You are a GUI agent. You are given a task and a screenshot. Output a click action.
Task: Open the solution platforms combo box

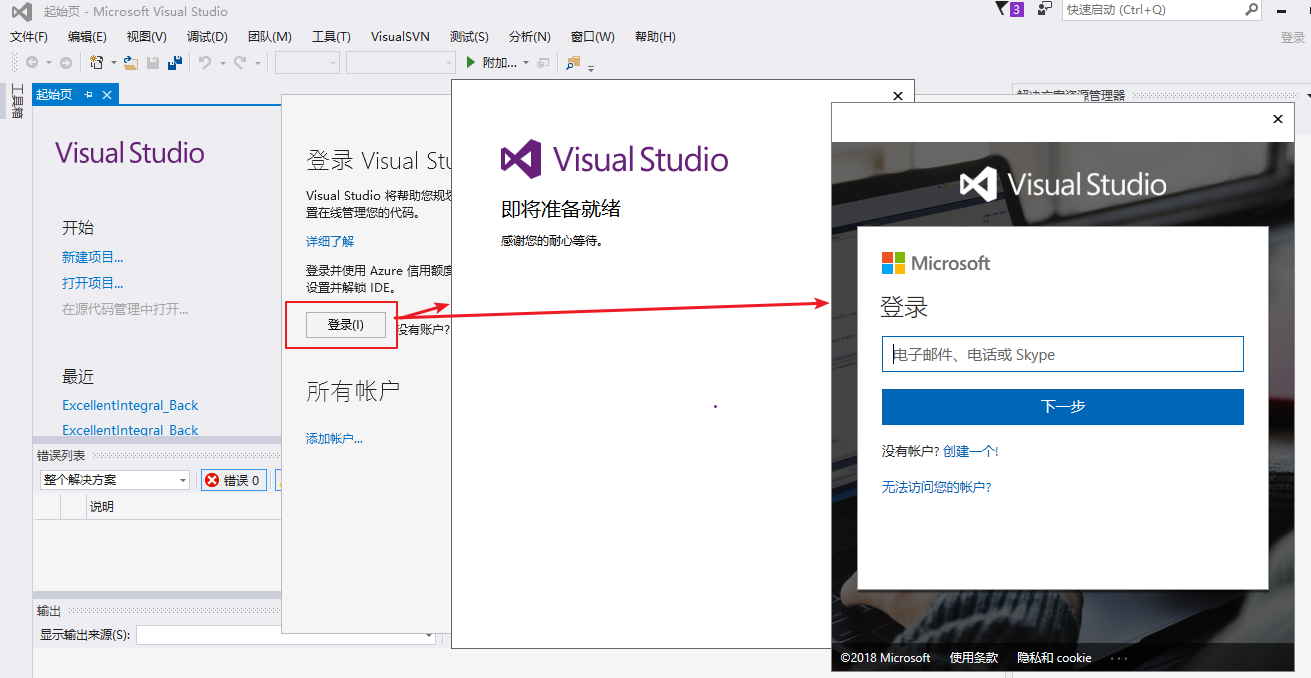tap(400, 62)
